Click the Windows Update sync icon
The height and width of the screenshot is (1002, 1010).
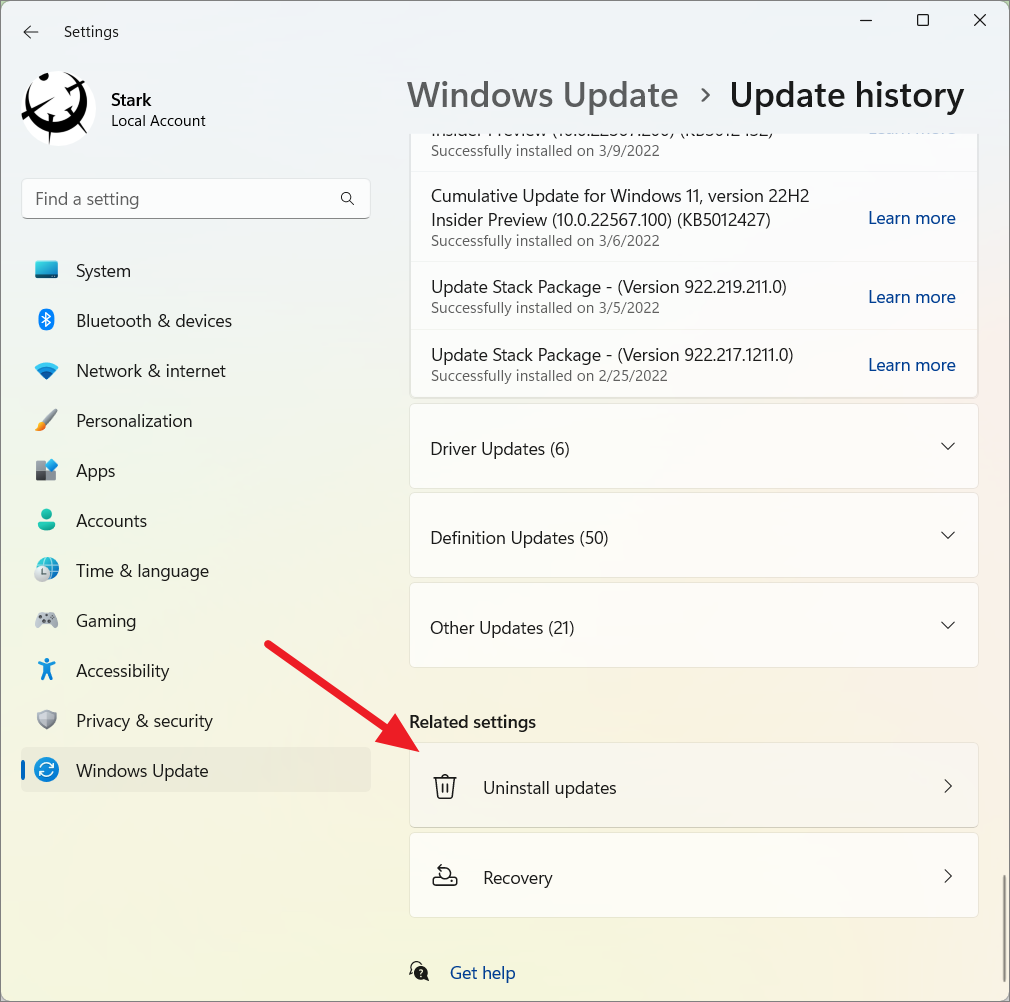46,770
